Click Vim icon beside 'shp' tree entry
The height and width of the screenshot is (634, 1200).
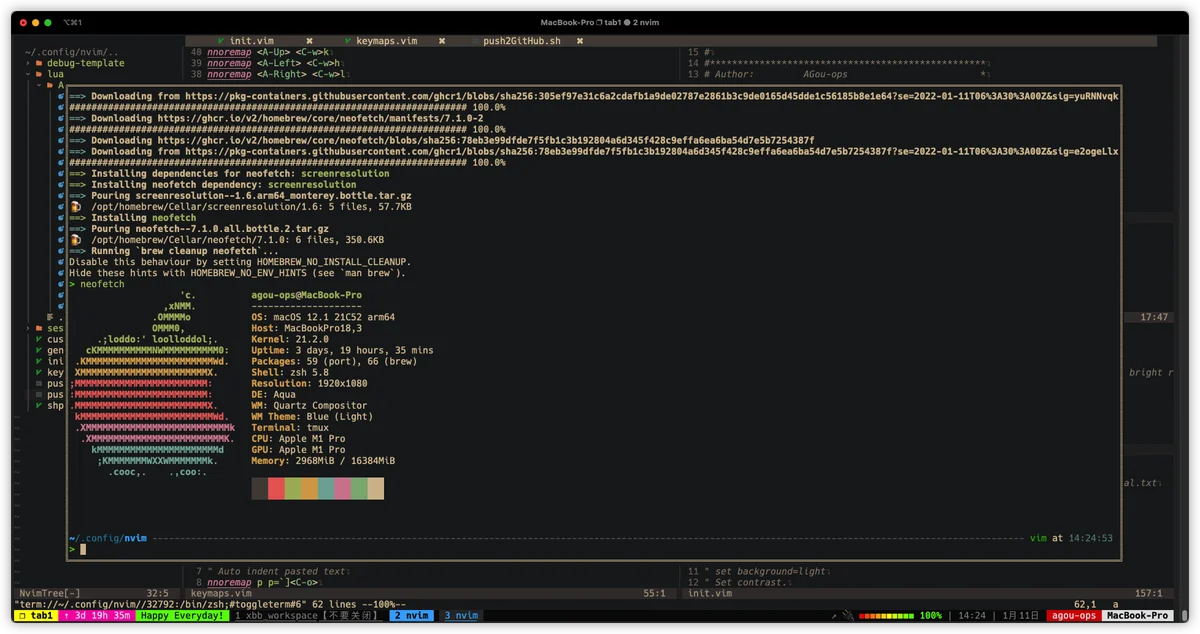pyautogui.click(x=39, y=405)
